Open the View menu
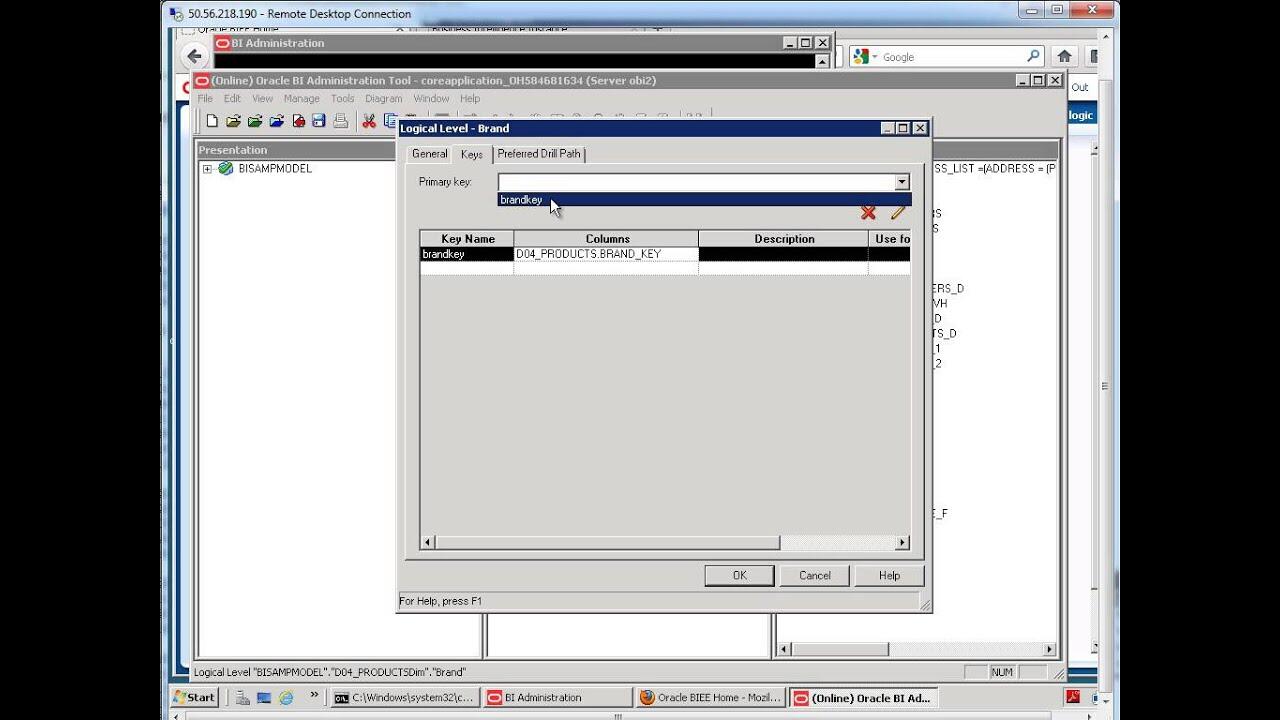 pos(262,98)
